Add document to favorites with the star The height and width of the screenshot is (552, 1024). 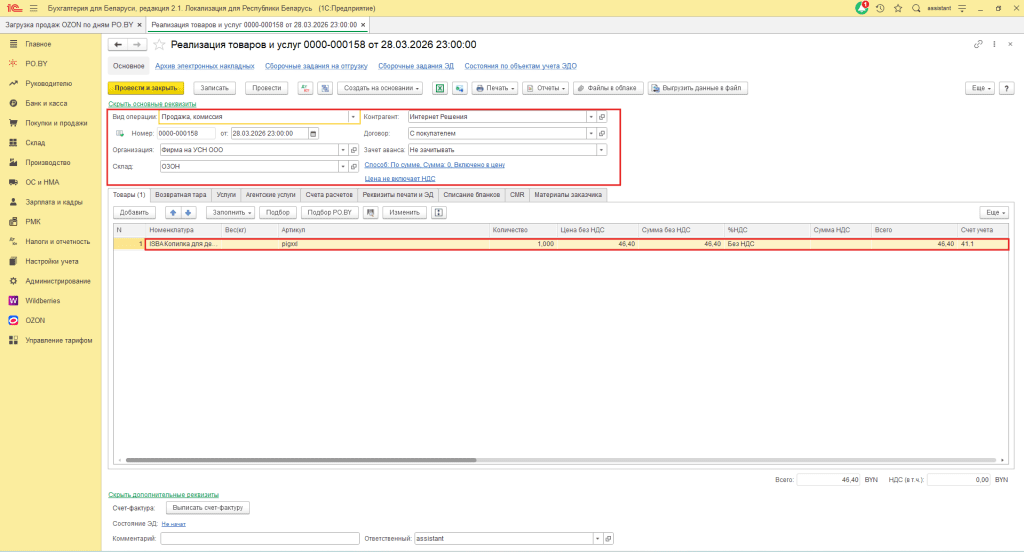(159, 44)
